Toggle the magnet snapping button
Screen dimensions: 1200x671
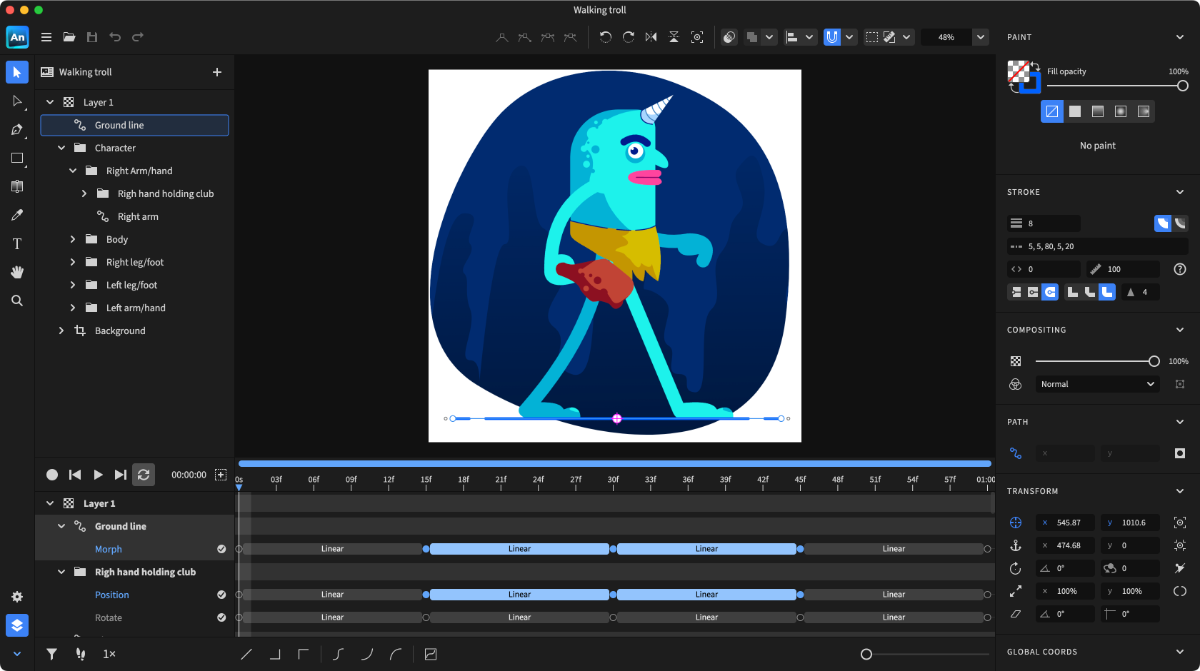(x=832, y=37)
